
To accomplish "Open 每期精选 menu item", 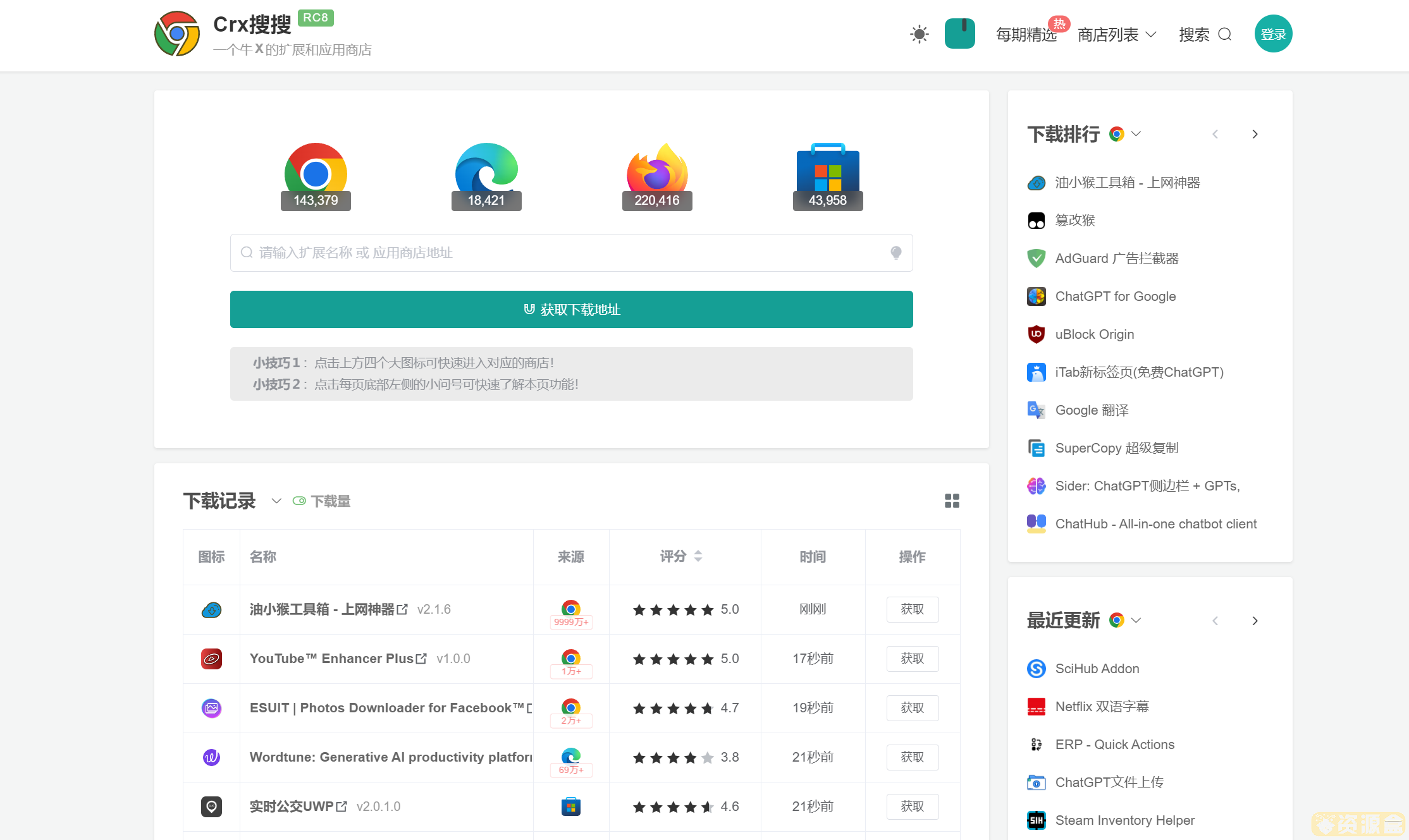I will click(1026, 34).
